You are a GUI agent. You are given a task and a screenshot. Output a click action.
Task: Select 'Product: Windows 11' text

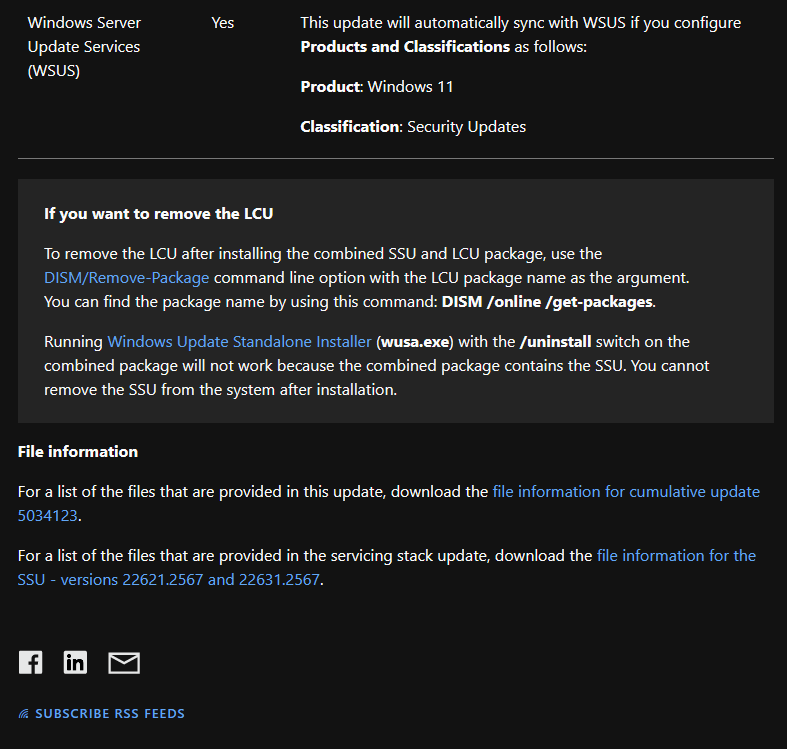377,86
